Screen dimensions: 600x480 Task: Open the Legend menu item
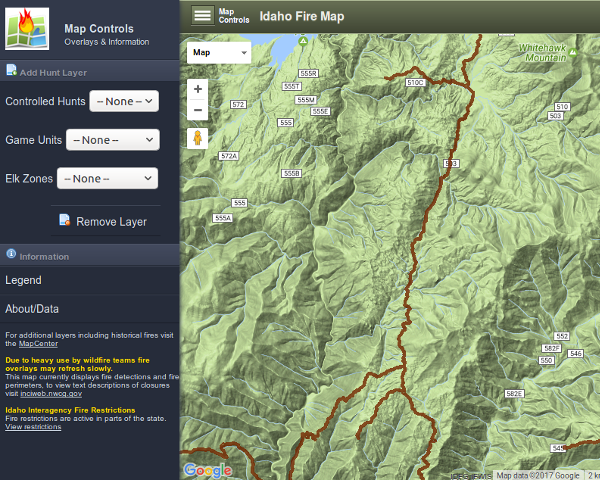click(x=24, y=280)
